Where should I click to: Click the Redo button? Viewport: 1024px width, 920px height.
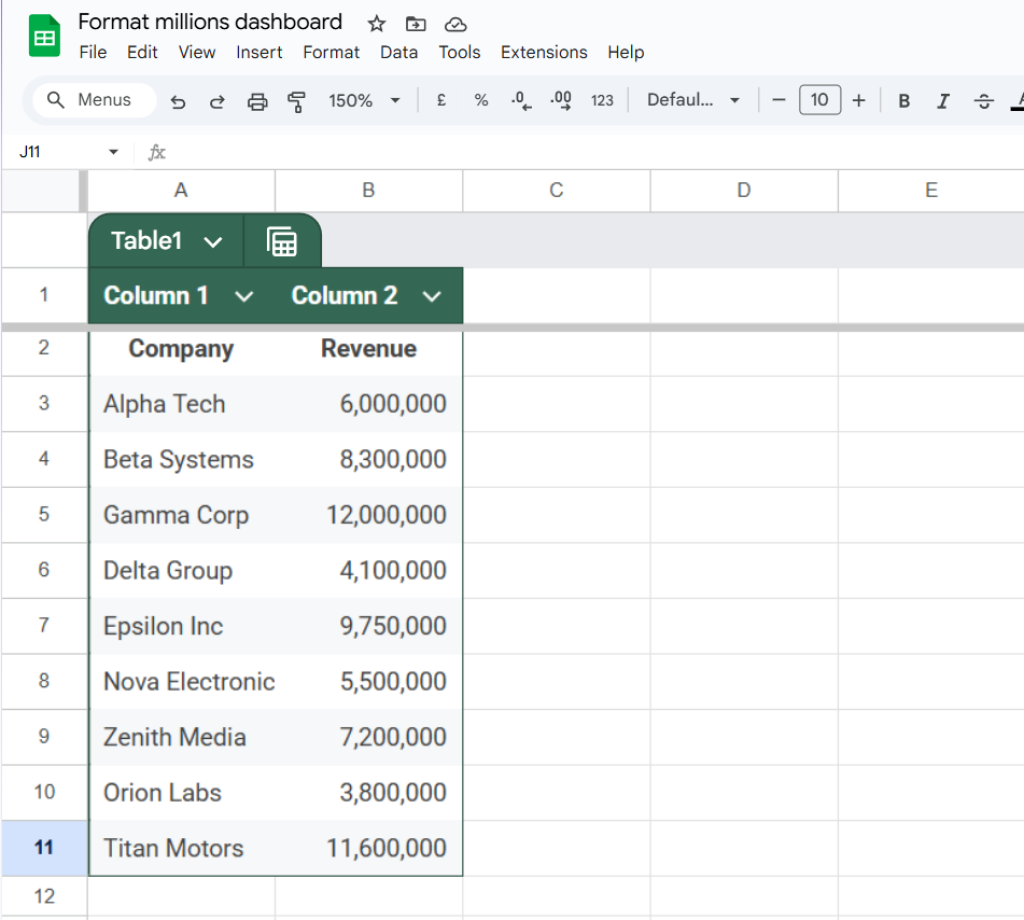pyautogui.click(x=218, y=100)
